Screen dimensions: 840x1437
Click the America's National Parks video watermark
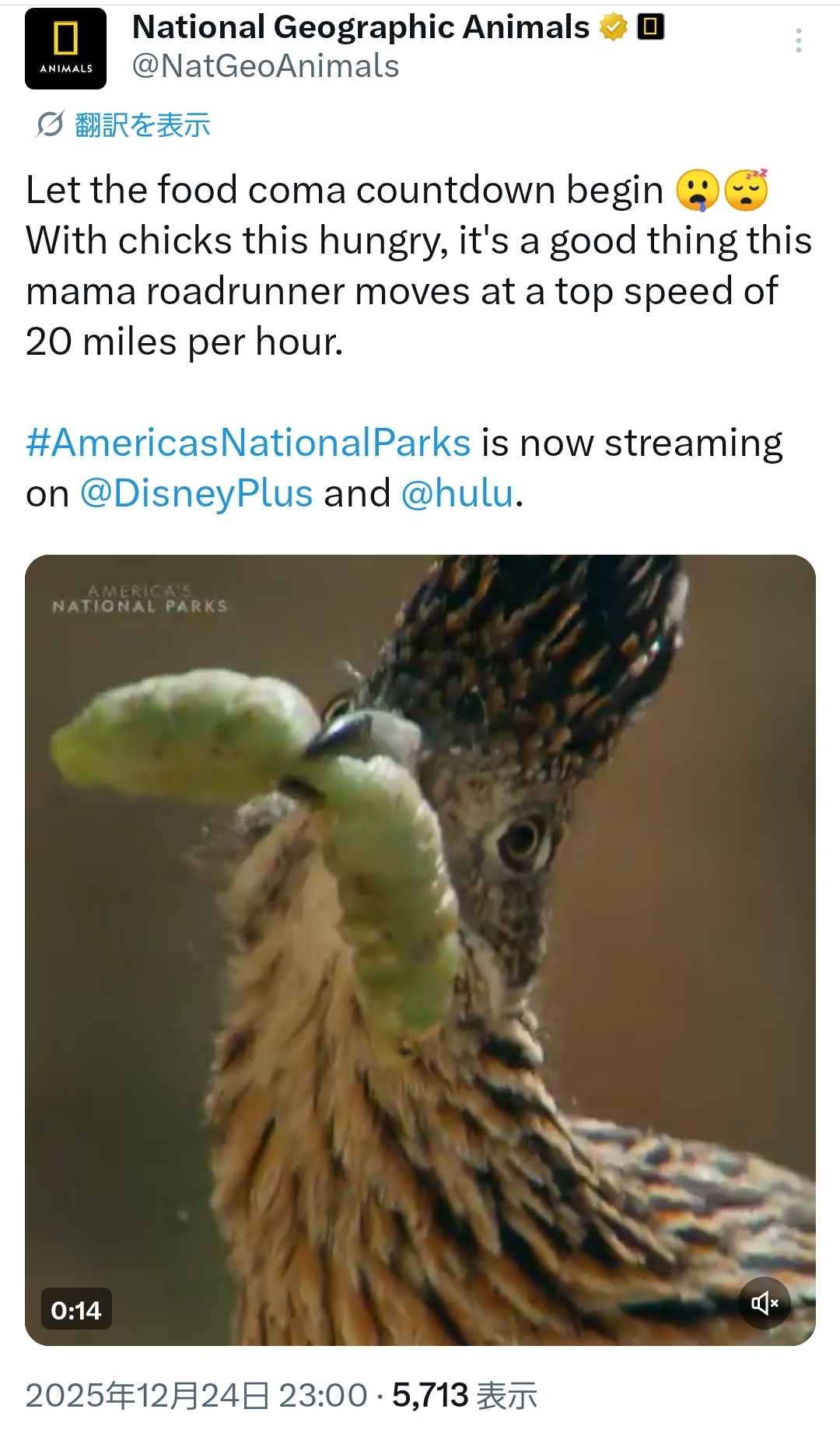click(139, 599)
